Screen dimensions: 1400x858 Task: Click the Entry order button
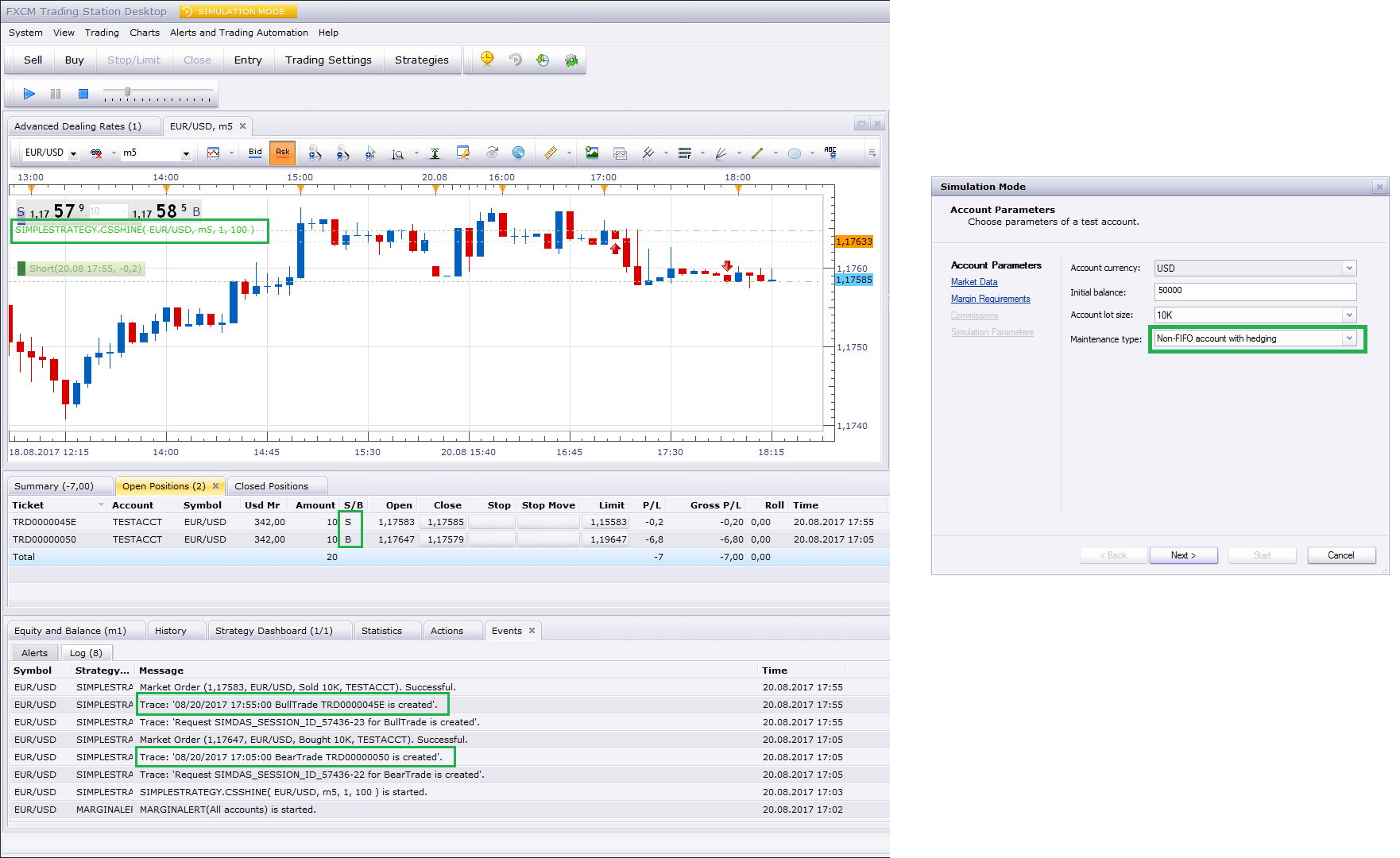tap(248, 60)
